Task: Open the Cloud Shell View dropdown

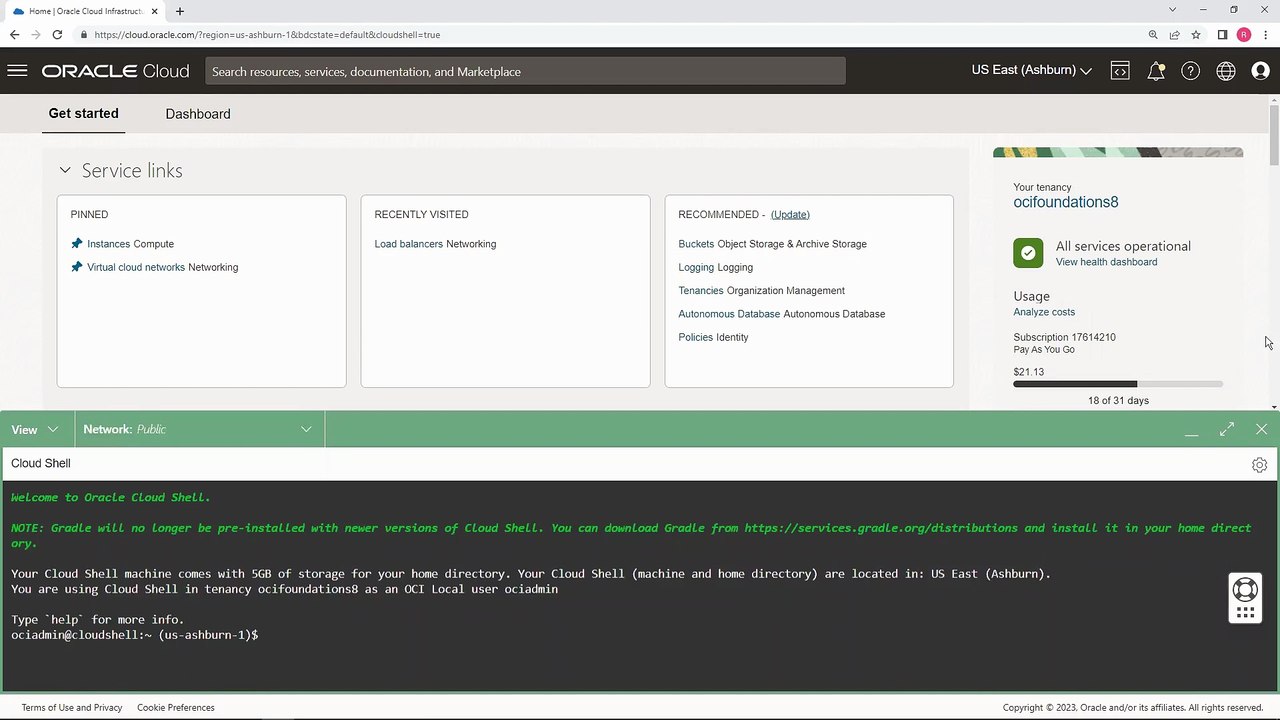Action: click(x=35, y=429)
